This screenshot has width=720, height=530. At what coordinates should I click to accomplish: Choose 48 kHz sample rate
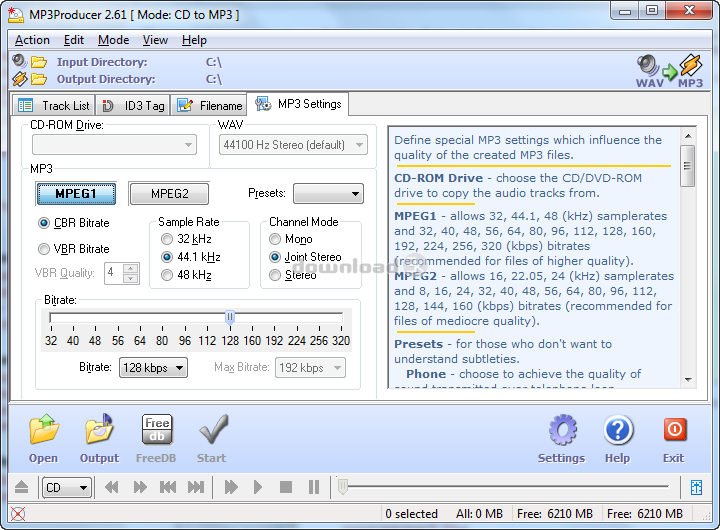pyautogui.click(x=186, y=275)
